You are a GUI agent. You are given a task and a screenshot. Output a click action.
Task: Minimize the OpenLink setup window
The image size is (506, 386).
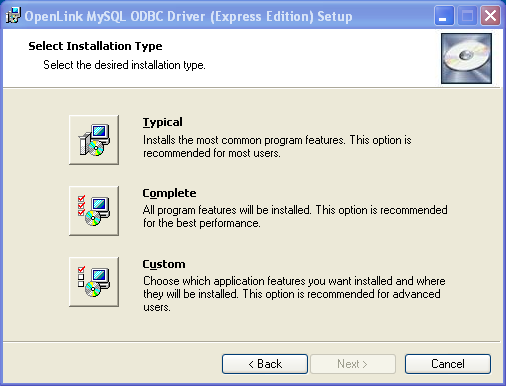pyautogui.click(x=444, y=16)
